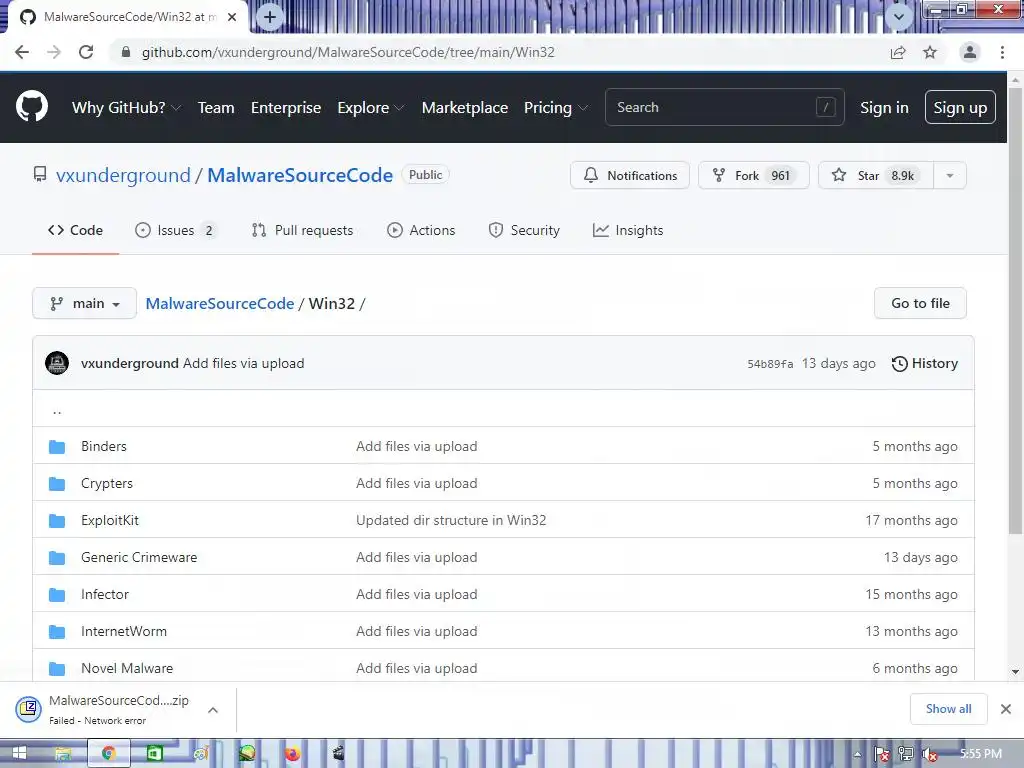The width and height of the screenshot is (1024, 768).
Task: Click Team in the navigation
Action: tap(216, 108)
